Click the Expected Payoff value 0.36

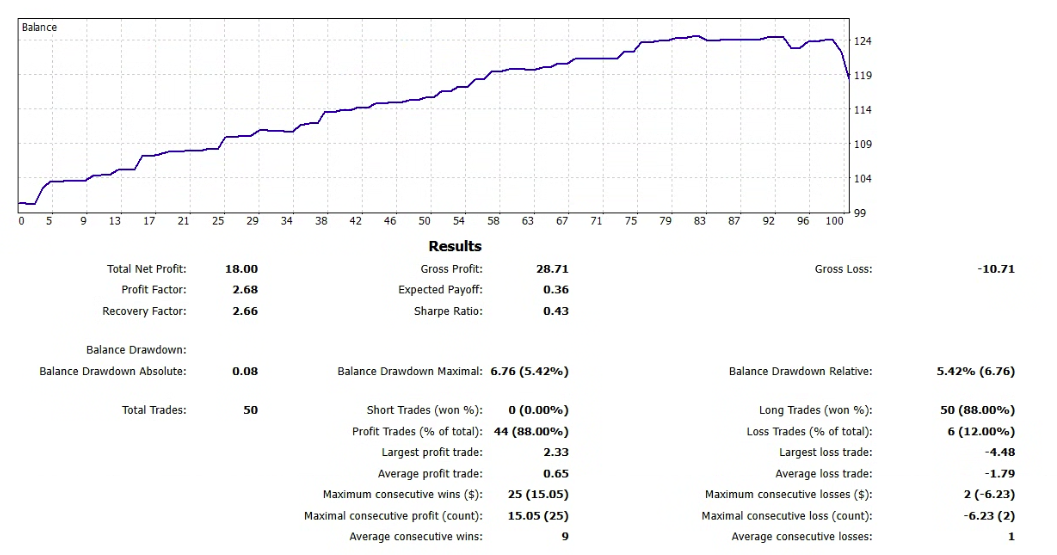point(555,290)
